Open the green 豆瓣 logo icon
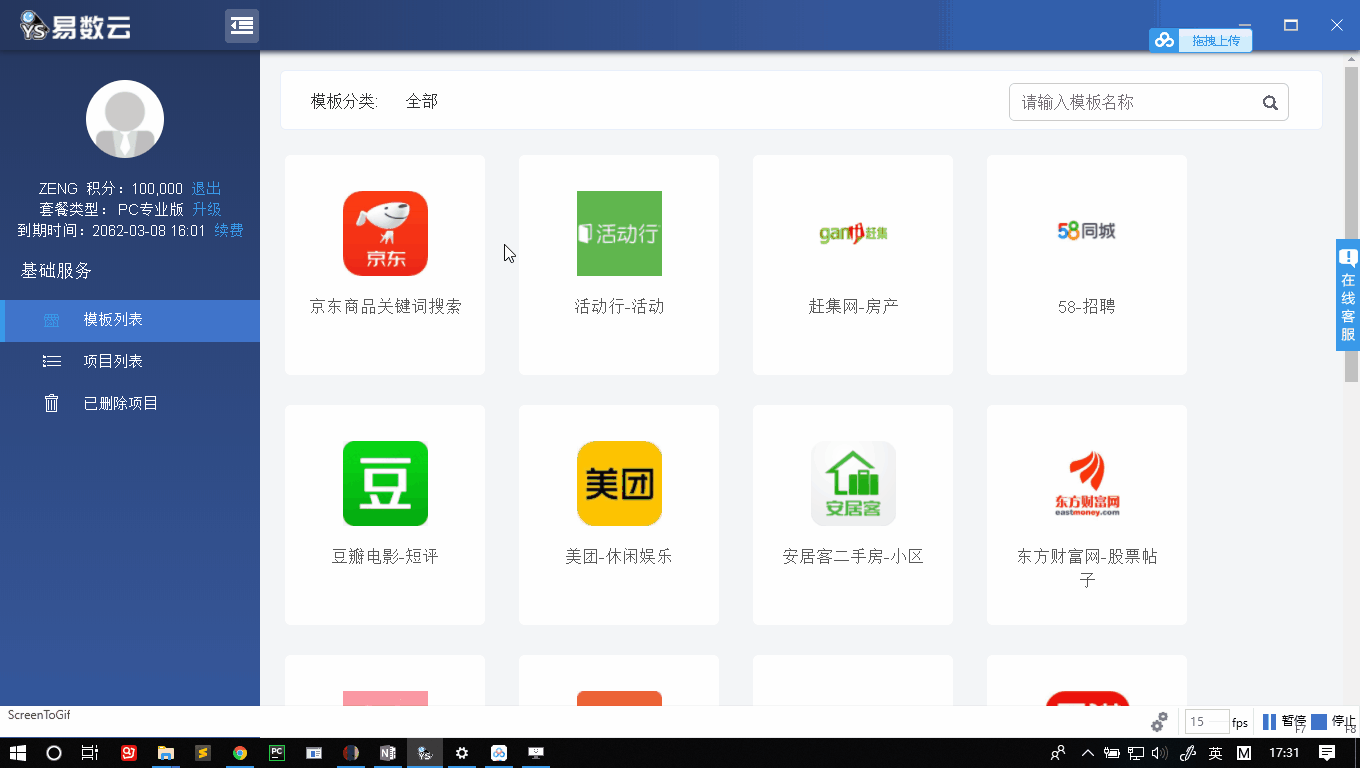 [385, 483]
